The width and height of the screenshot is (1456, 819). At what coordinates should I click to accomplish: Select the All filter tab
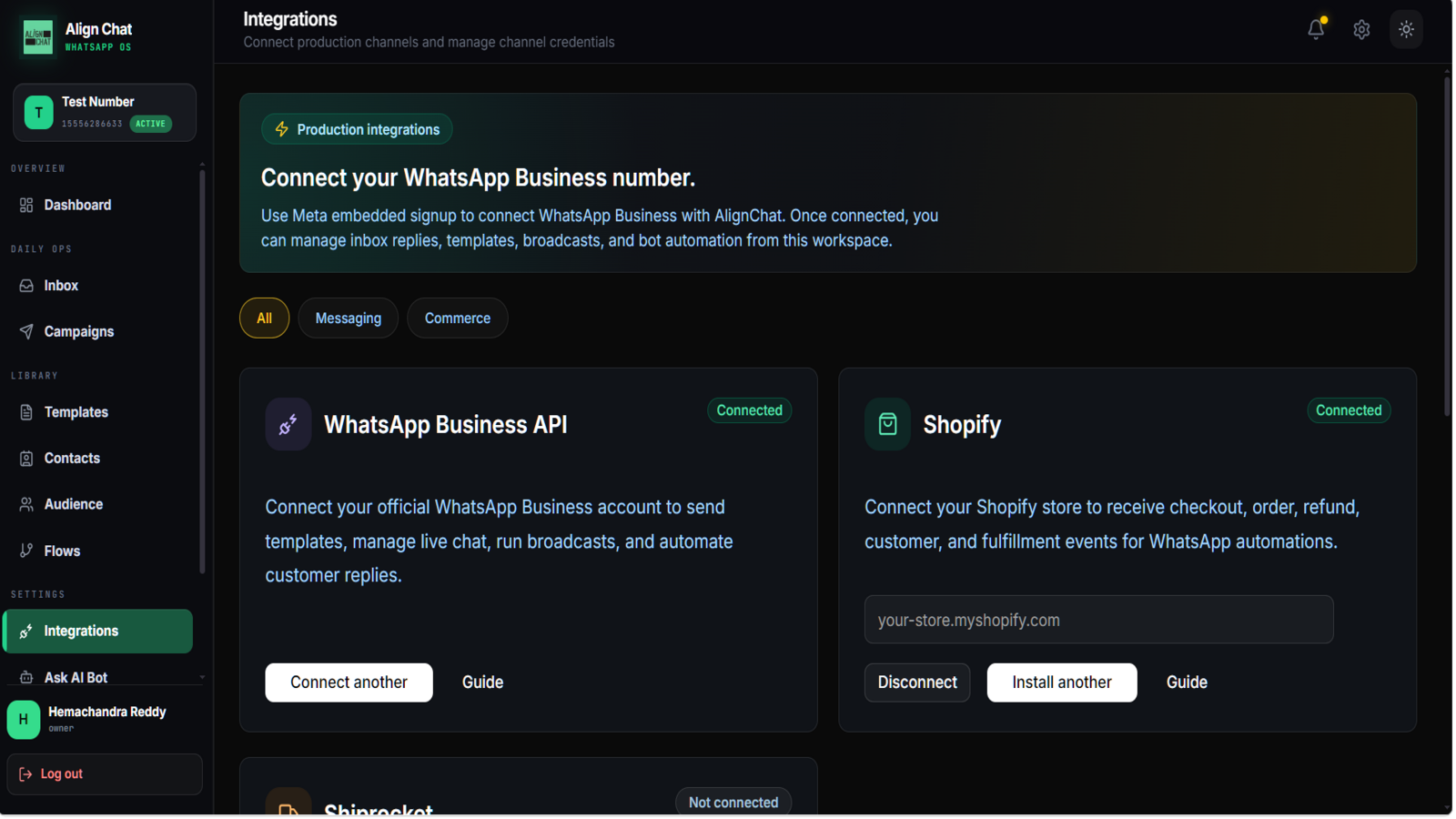click(x=264, y=318)
